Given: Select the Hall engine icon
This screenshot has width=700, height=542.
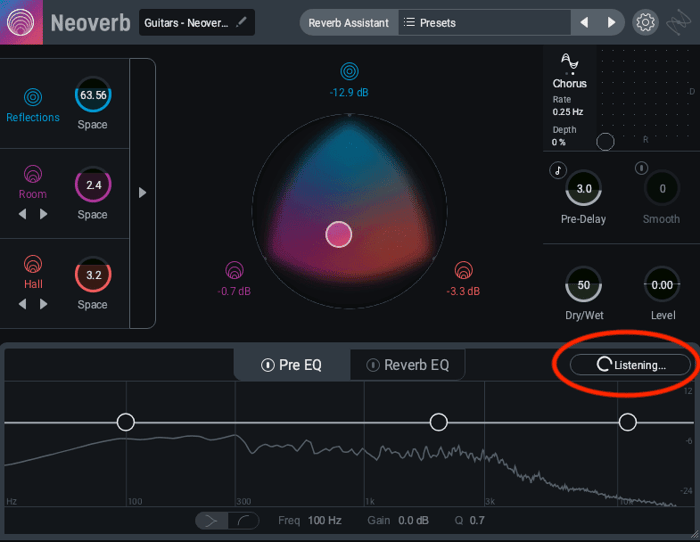Looking at the screenshot, I should point(33,264).
